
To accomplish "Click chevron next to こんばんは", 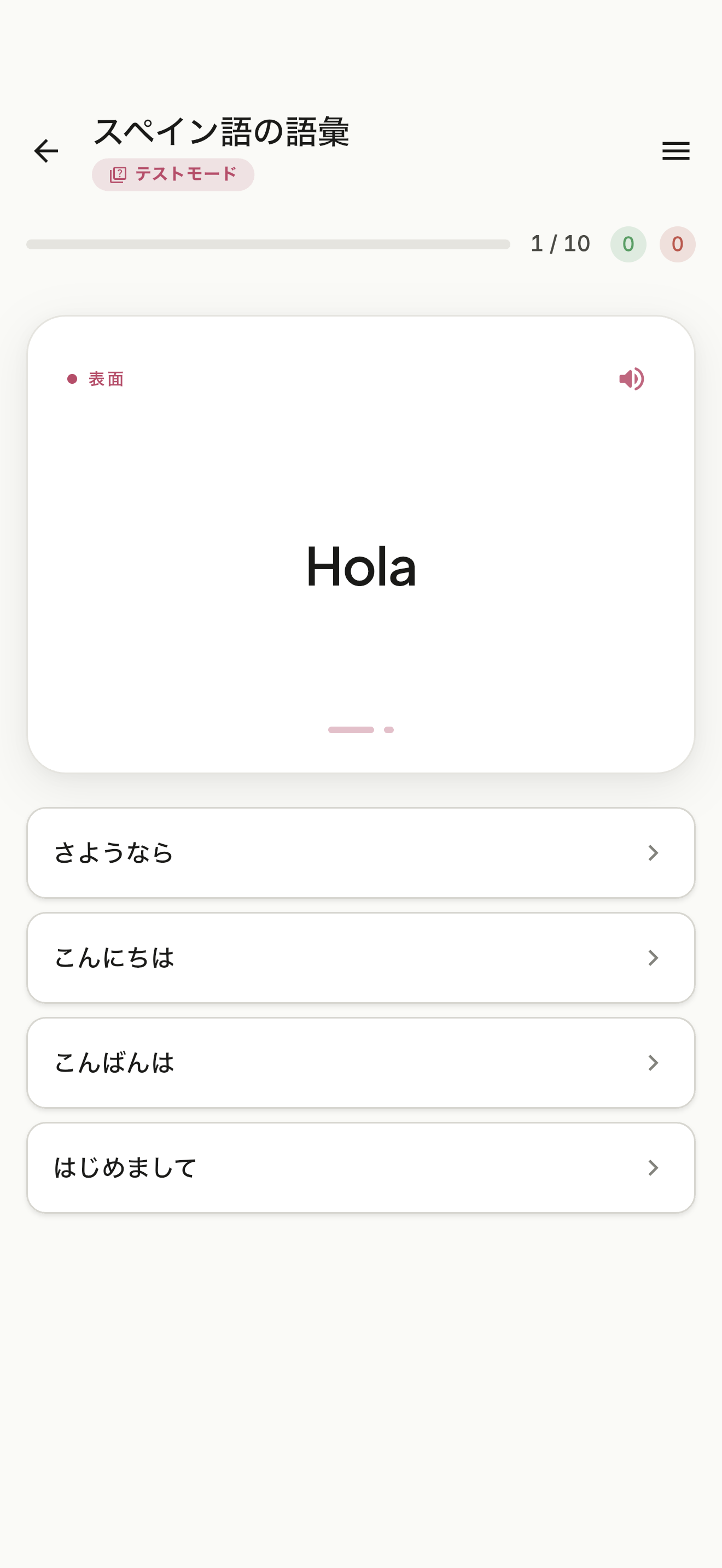I will point(653,1063).
